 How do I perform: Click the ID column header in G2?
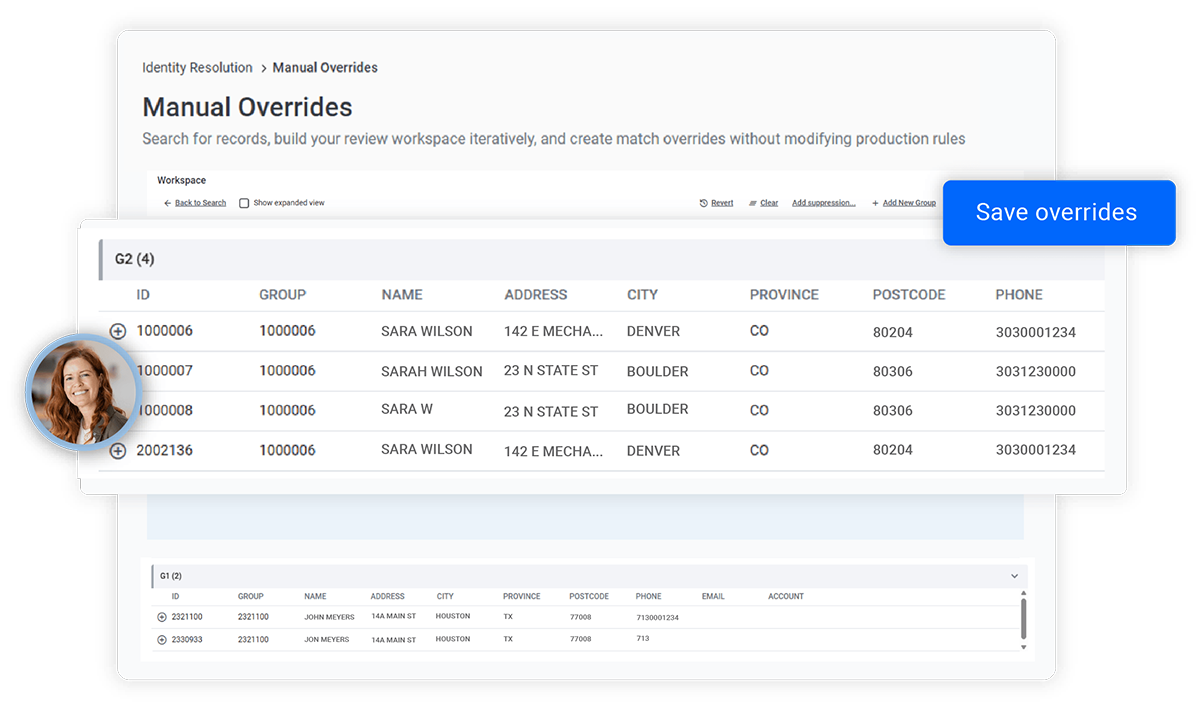143,295
